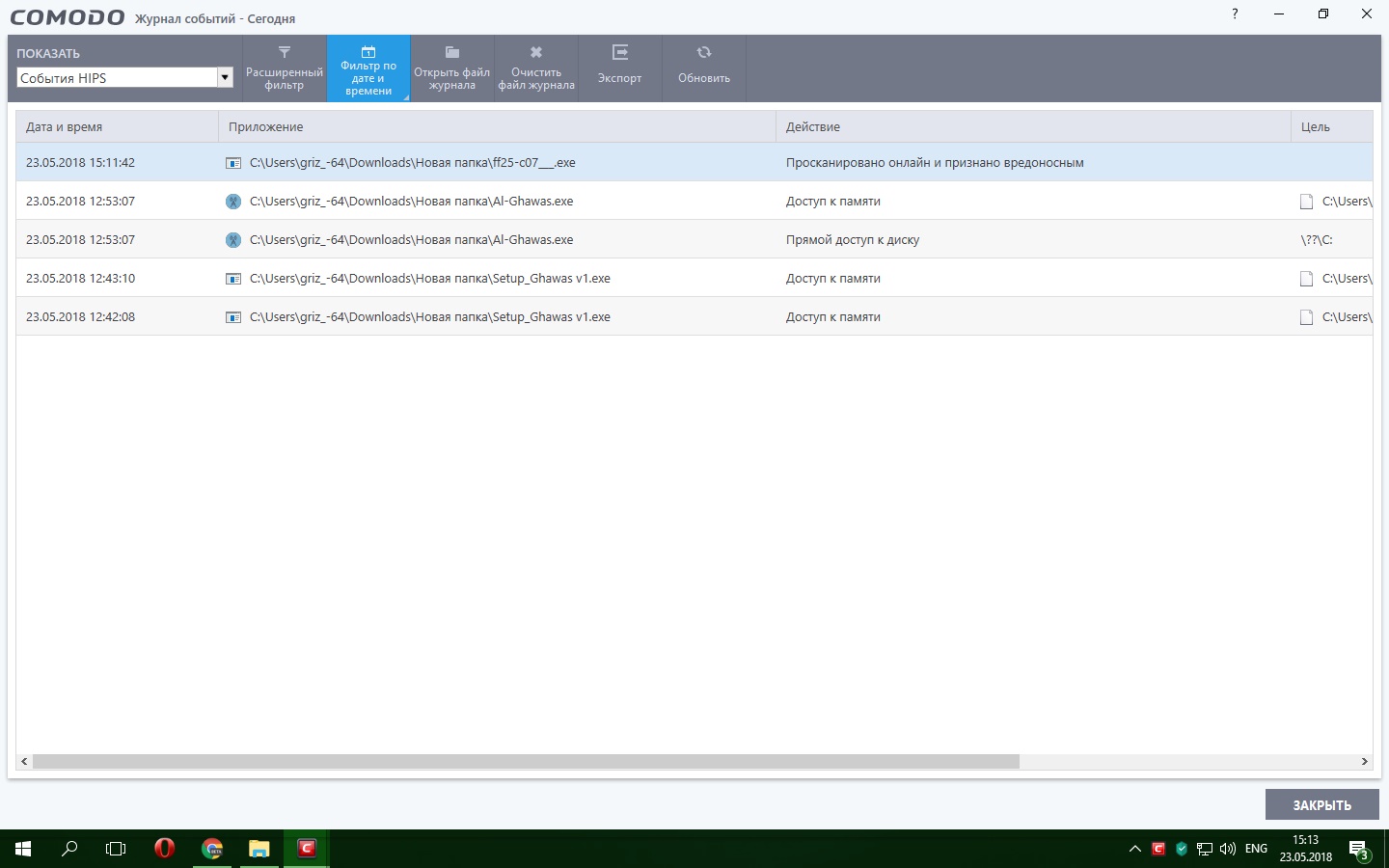1389x868 pixels.
Task: Click the date and time filter button
Action: [x=368, y=68]
